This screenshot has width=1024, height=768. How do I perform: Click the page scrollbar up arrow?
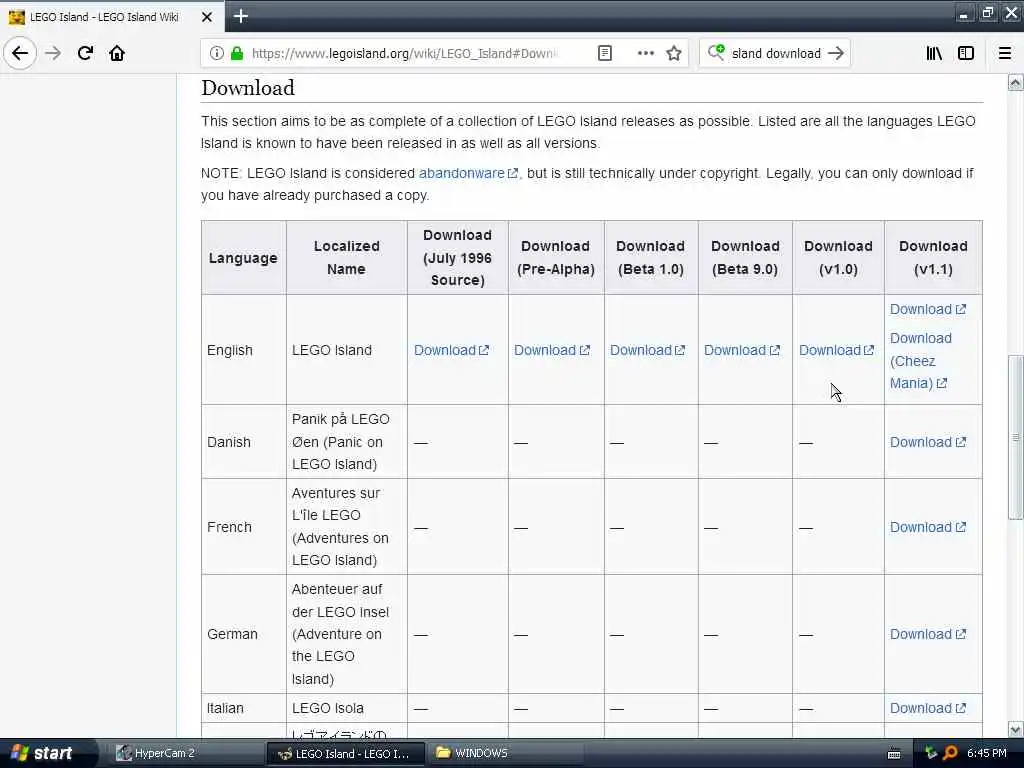tap(1015, 82)
